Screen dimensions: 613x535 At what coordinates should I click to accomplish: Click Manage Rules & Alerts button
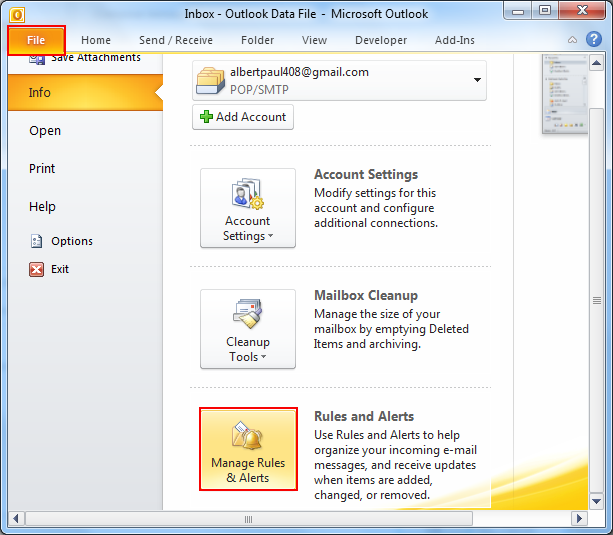[248, 449]
